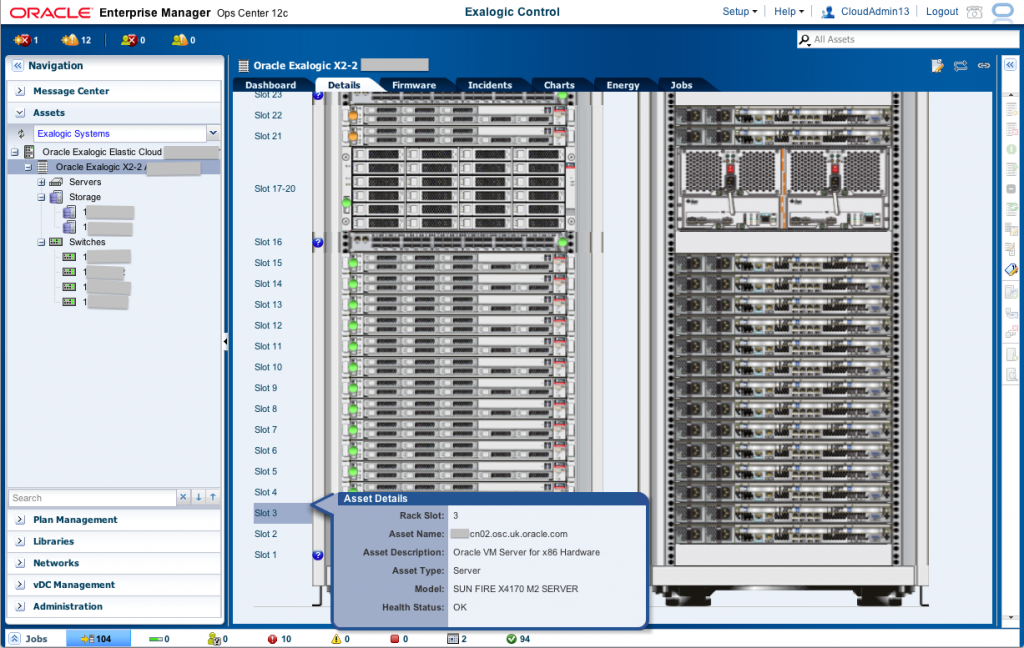Click the first switch icon under Switches
1024x648 pixels.
tap(69, 257)
